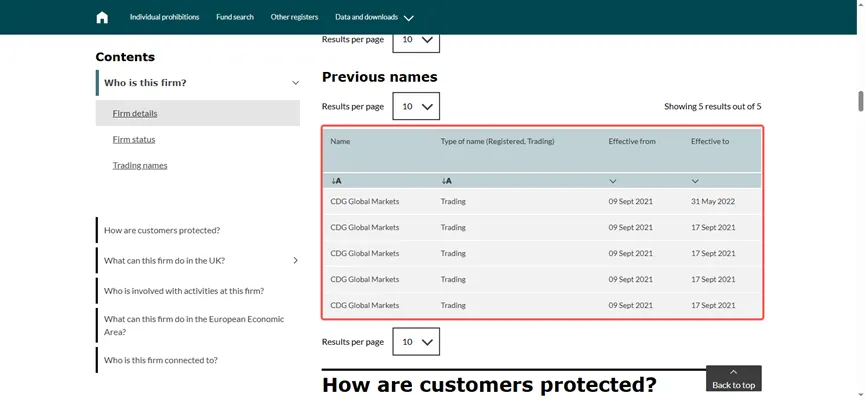Click the Previous names heading

point(380,77)
